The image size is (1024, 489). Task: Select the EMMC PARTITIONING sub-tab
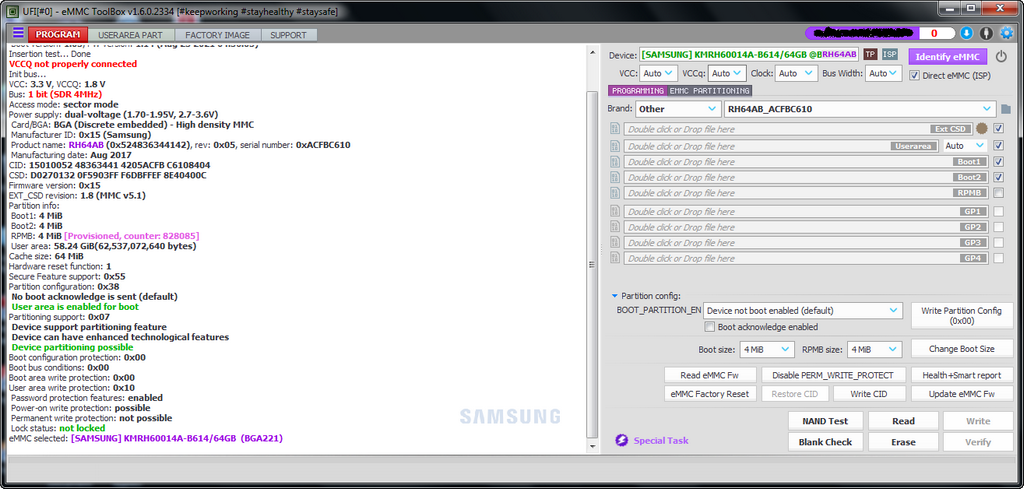(x=709, y=91)
